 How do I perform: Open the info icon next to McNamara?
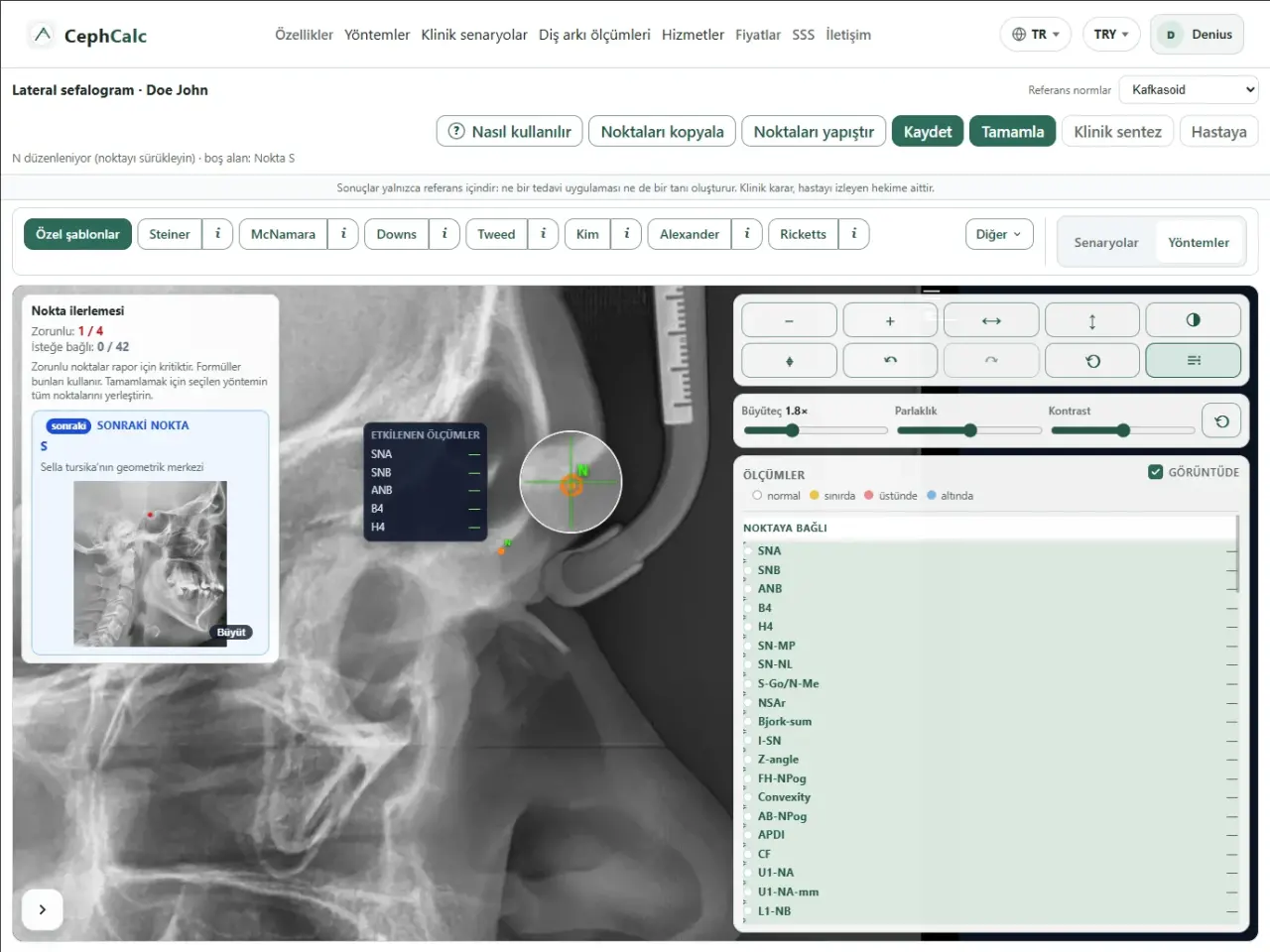tap(343, 234)
